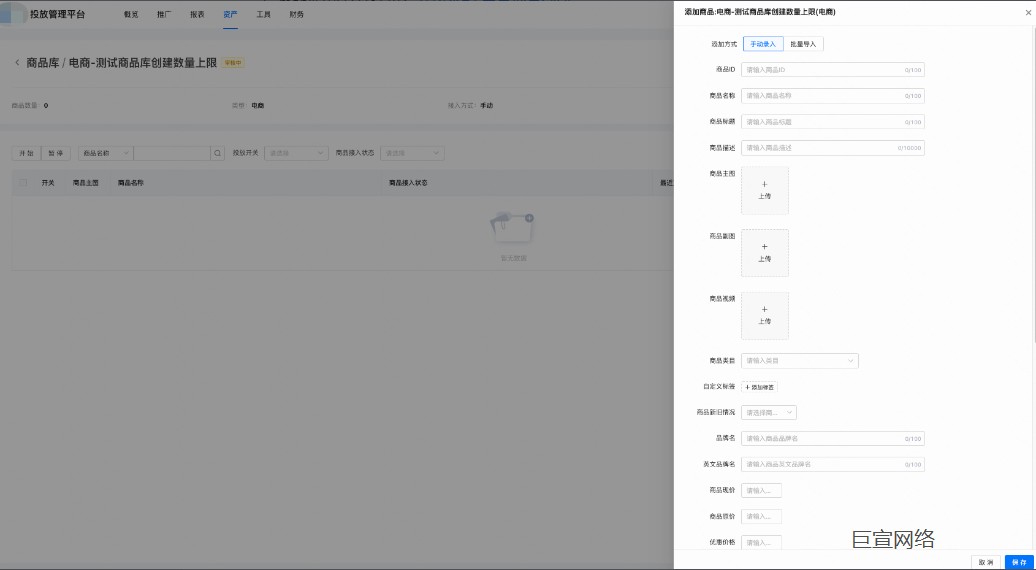Open the 商品类目 dropdown
This screenshot has width=1036, height=570.
799,361
